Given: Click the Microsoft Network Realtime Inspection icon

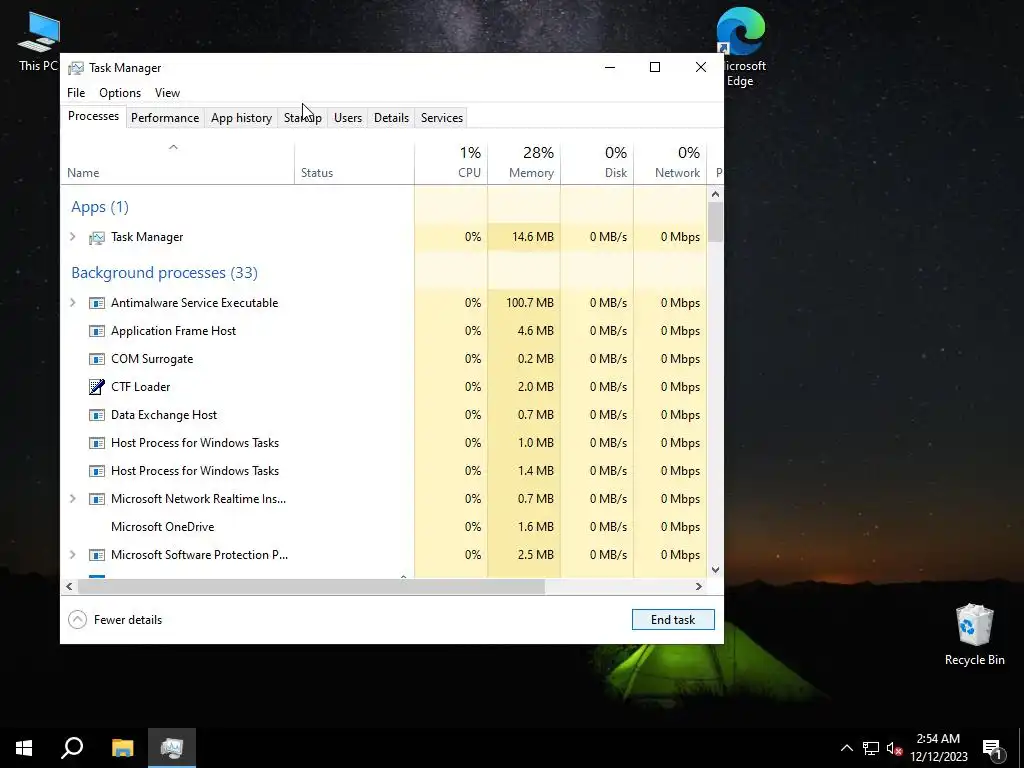Looking at the screenshot, I should click(x=97, y=499).
